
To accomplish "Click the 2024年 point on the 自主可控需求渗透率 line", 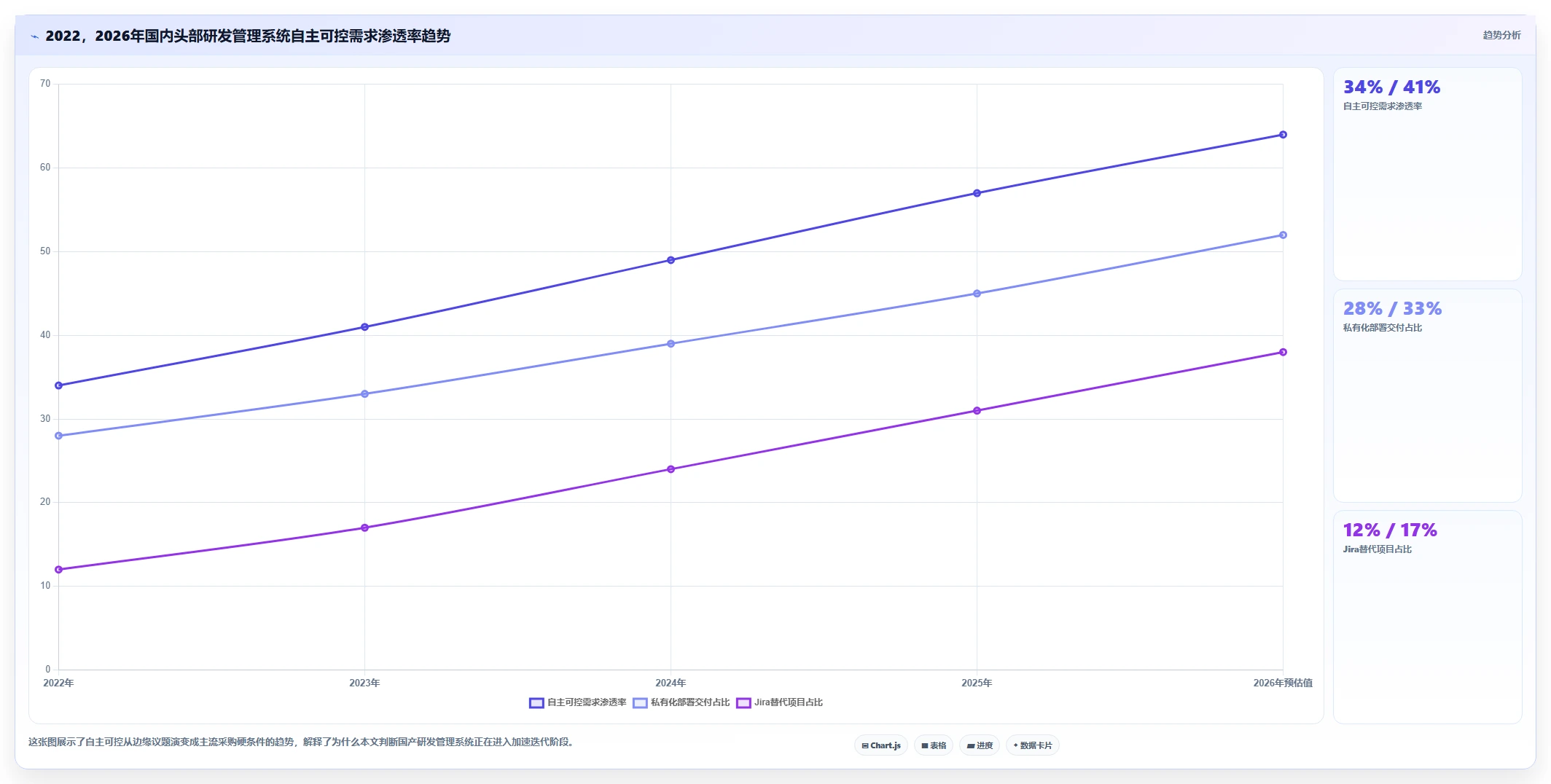I will (671, 260).
